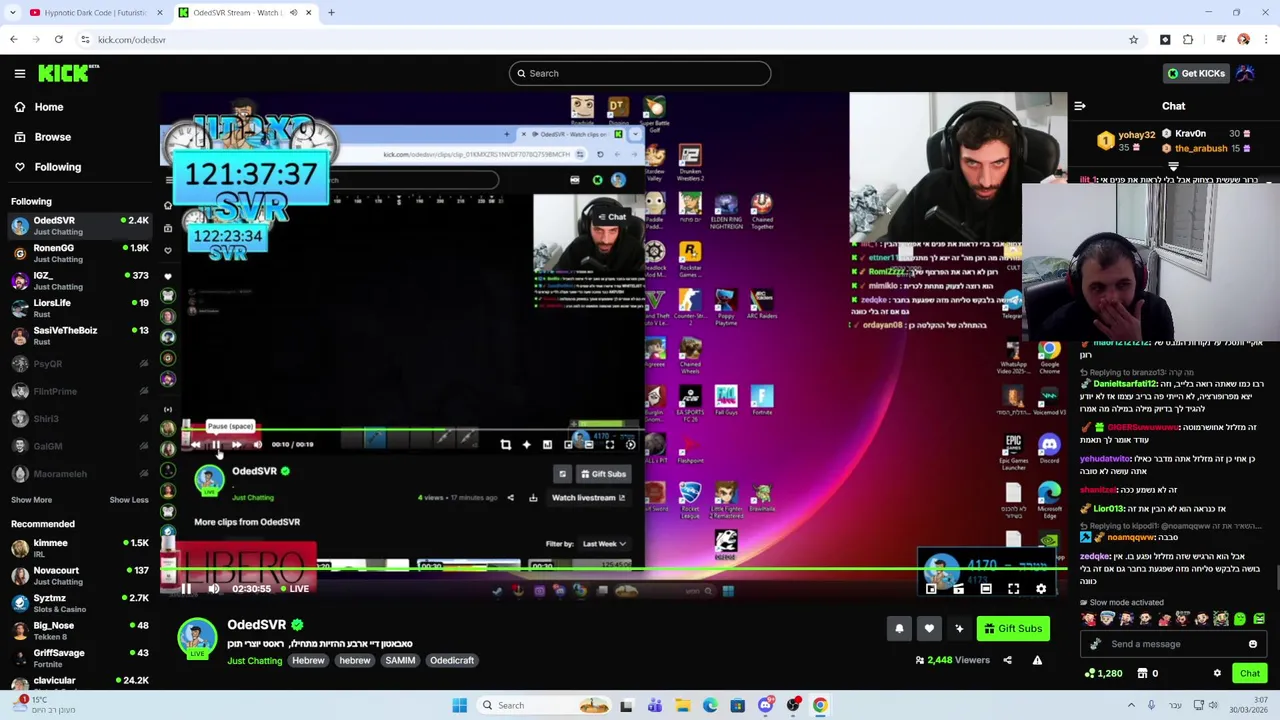Toggle mini player mode
Viewport: 1280px width, 720px height.
931,589
